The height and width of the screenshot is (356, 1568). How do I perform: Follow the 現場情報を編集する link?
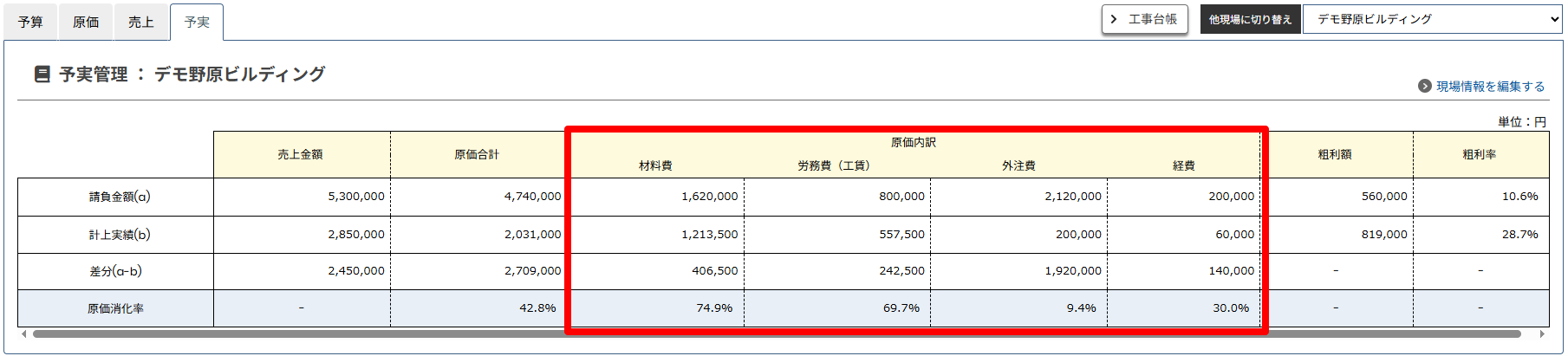(1490, 86)
